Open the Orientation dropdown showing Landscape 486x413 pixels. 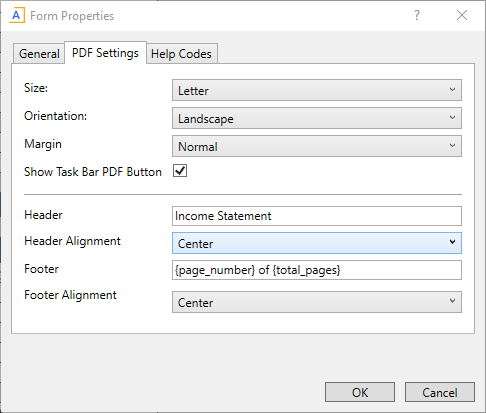coord(317,118)
